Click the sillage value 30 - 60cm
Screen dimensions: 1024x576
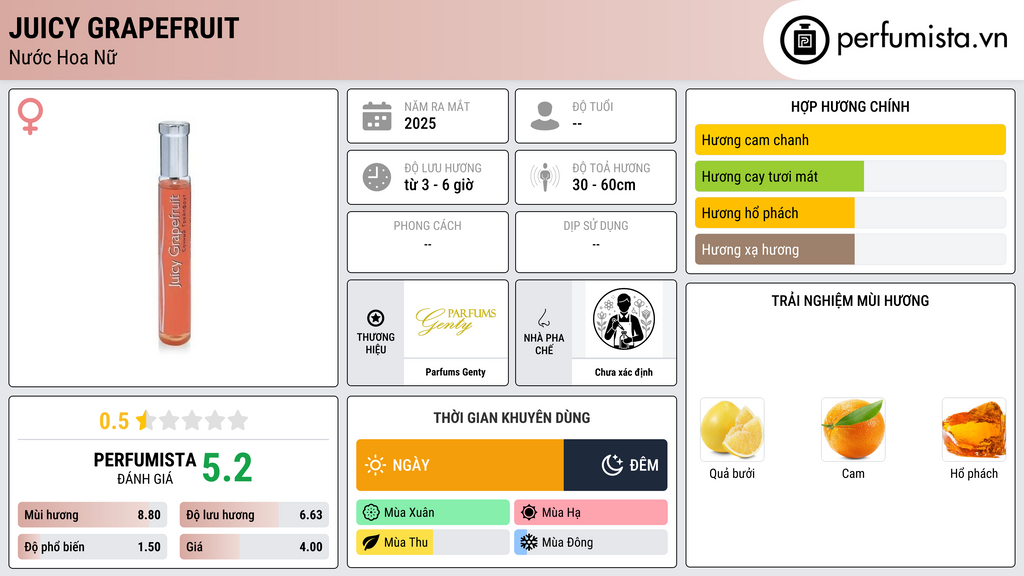pyautogui.click(x=604, y=185)
